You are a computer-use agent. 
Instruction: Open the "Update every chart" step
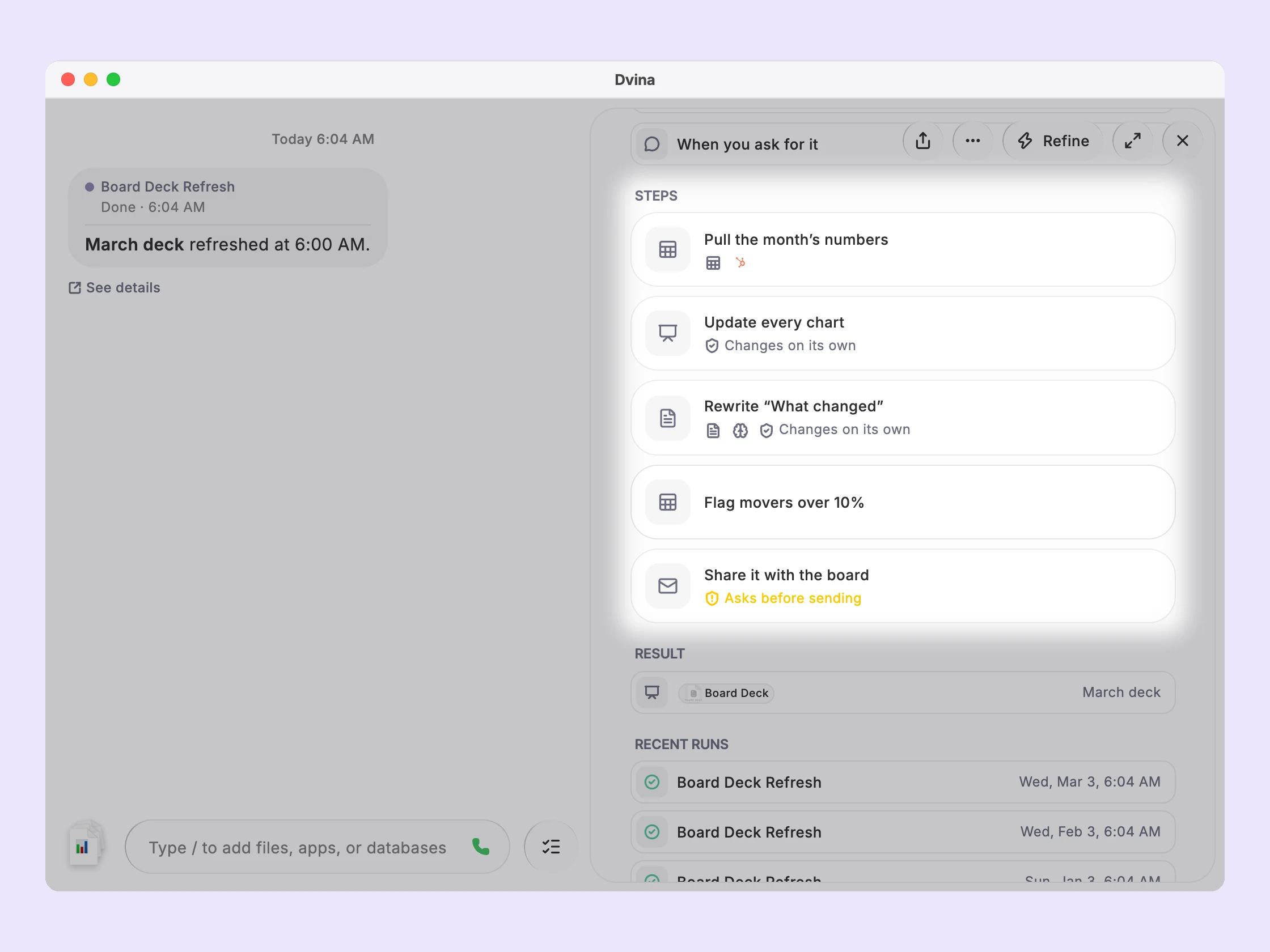click(x=903, y=333)
